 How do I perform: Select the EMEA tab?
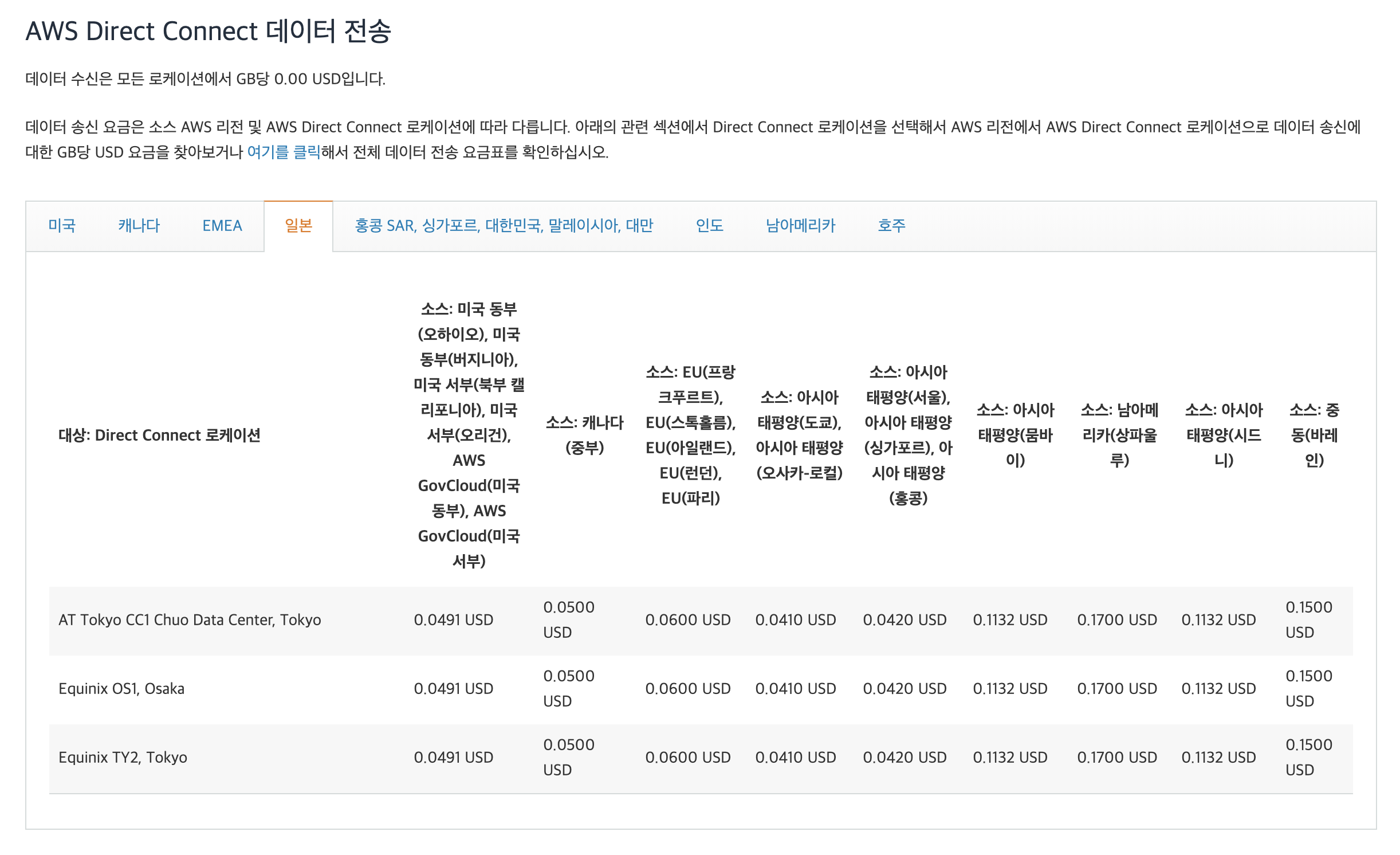[222, 226]
